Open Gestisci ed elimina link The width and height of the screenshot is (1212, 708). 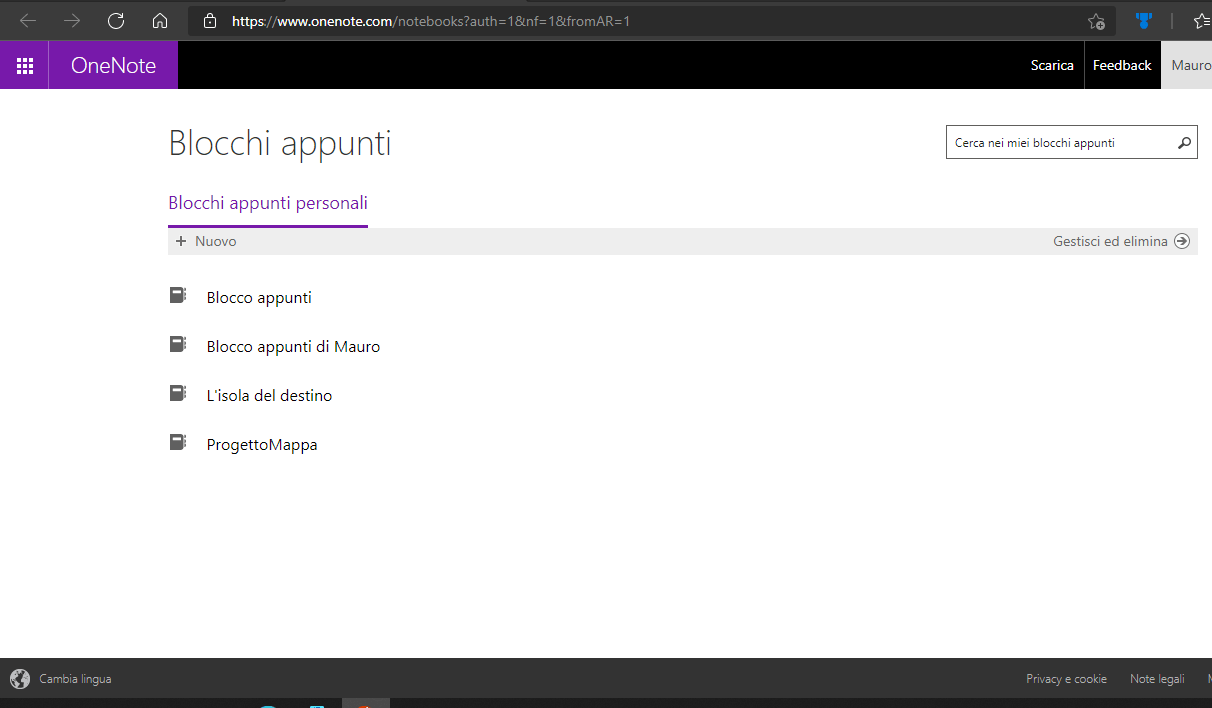(x=1110, y=241)
